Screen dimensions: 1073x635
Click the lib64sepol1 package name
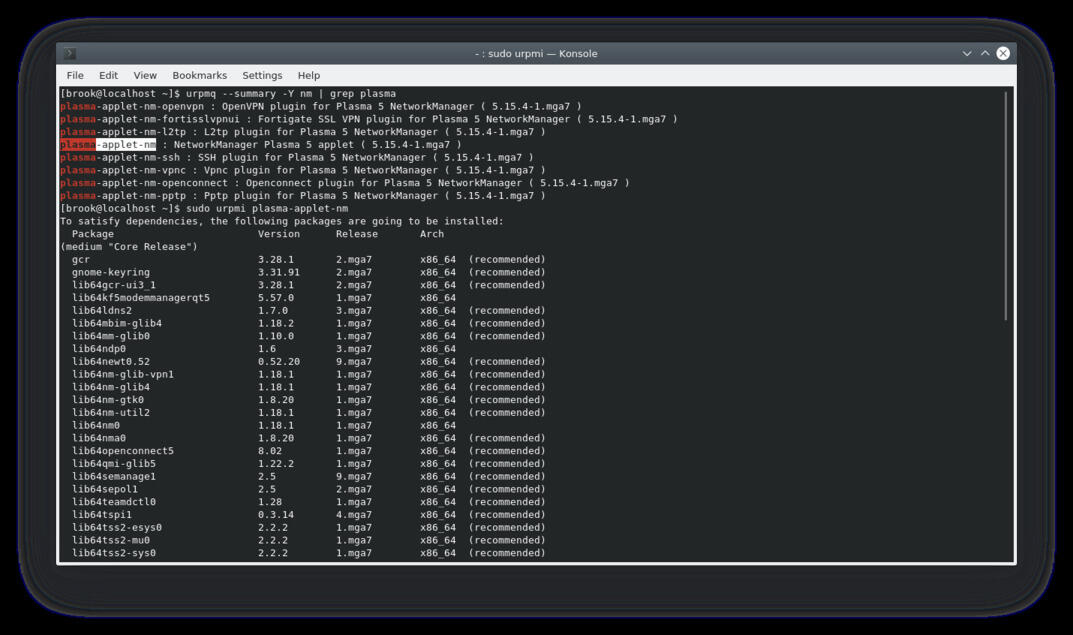105,489
